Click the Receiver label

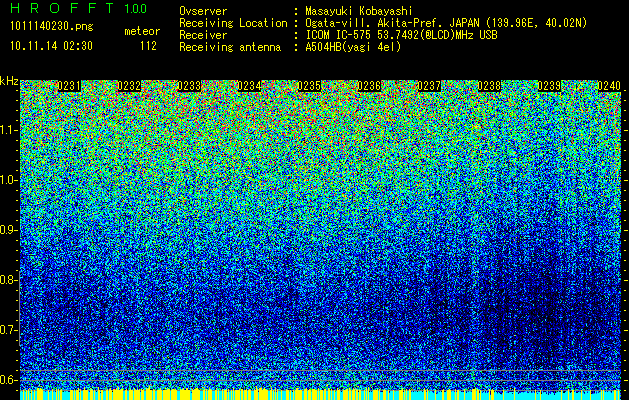(x=203, y=35)
